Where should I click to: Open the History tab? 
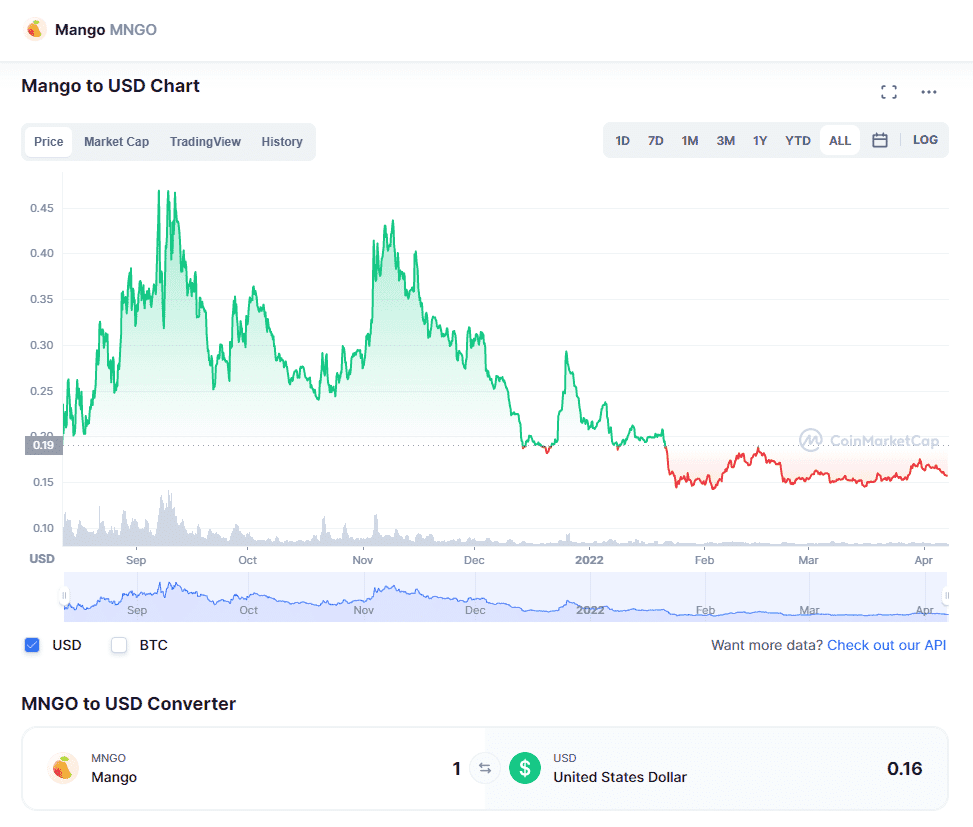coord(282,141)
